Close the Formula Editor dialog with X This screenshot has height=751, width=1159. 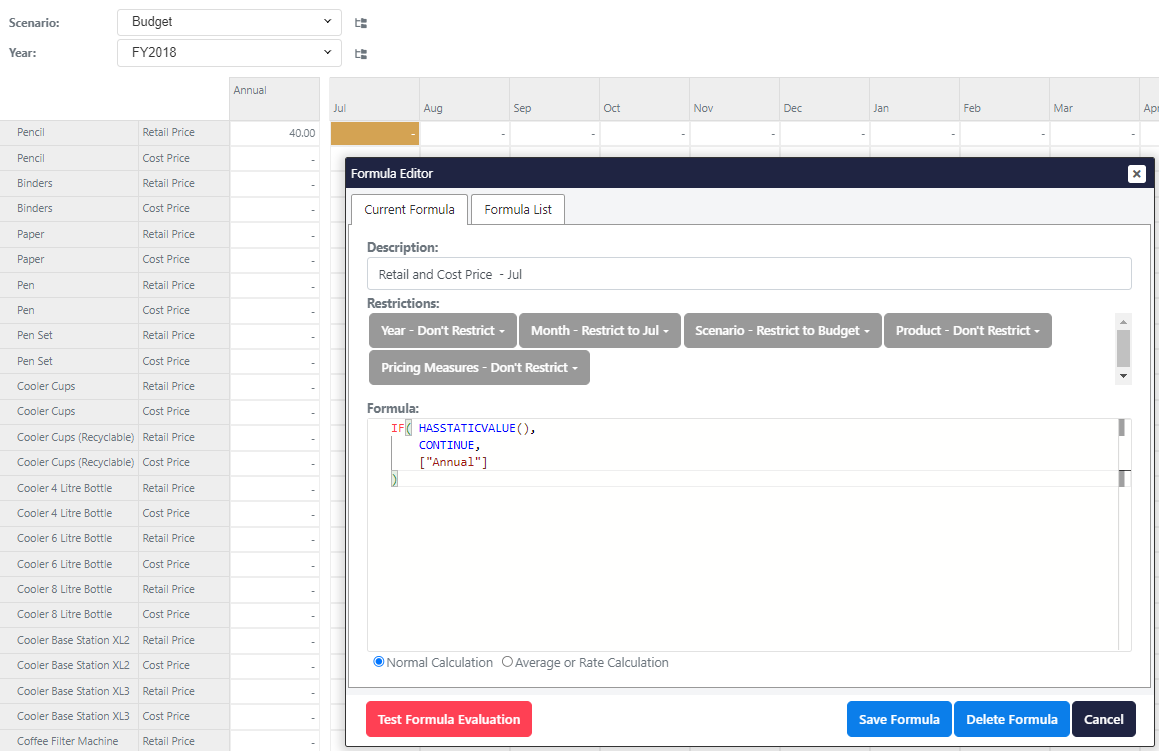tap(1136, 174)
